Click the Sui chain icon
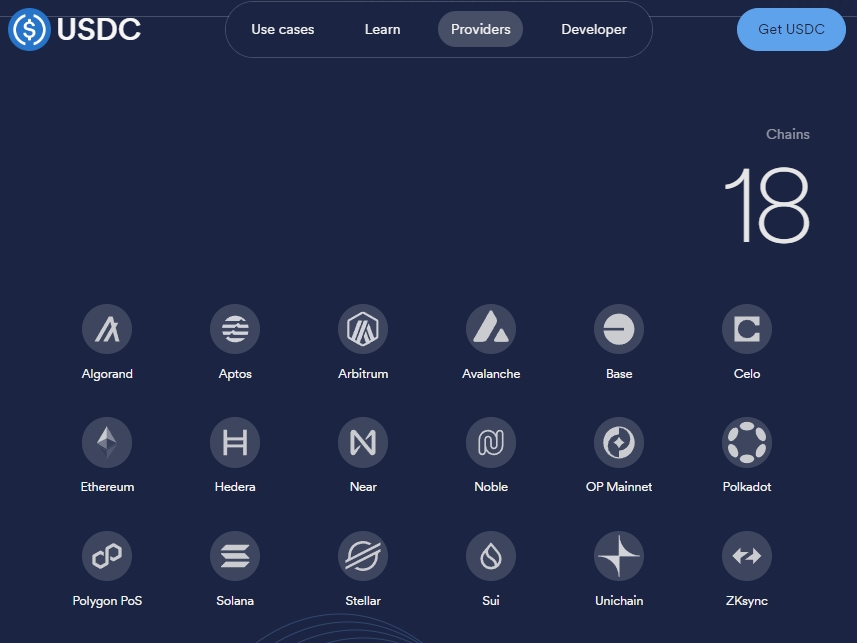This screenshot has width=857, height=643. point(491,556)
